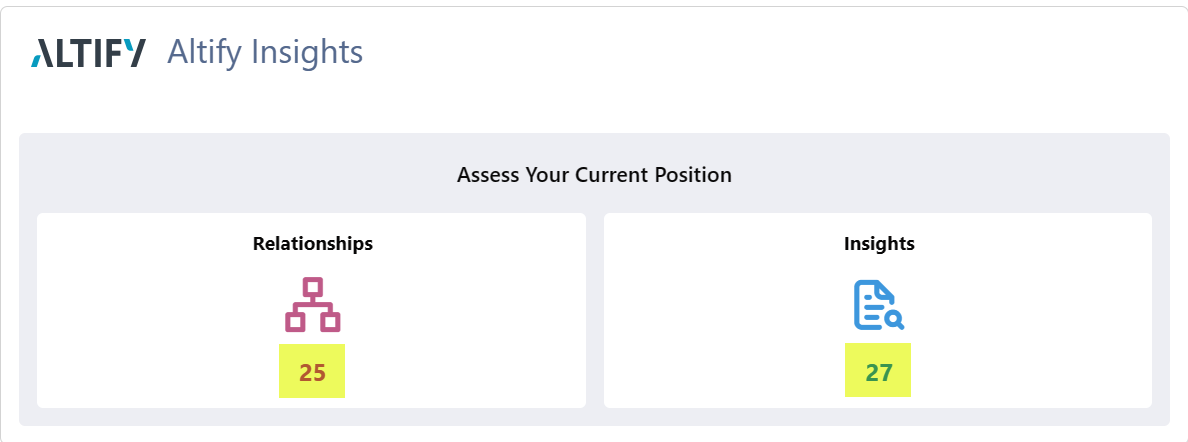Click the Altify logo
Image resolution: width=1188 pixels, height=442 pixels.
coord(88,53)
